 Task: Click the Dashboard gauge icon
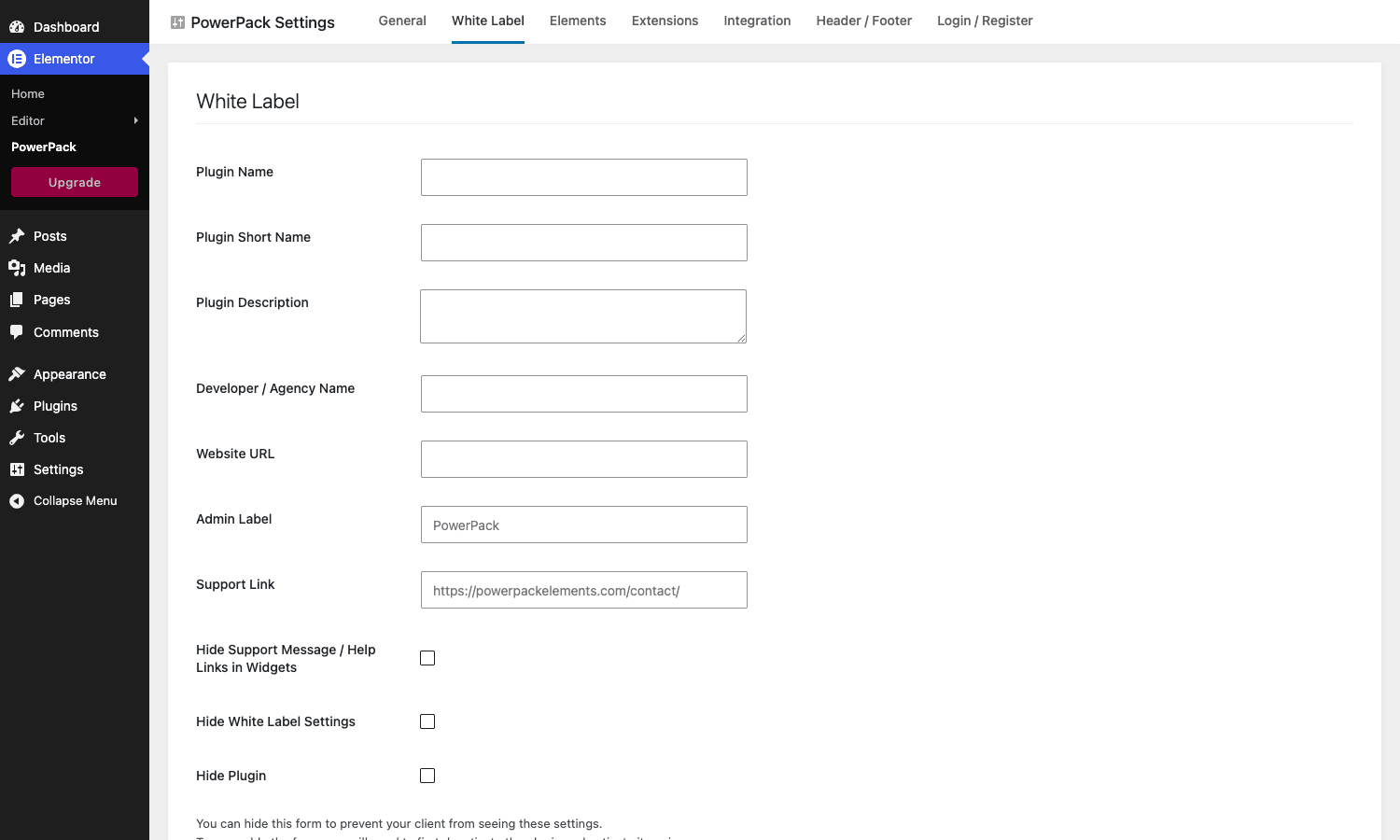pyautogui.click(x=17, y=27)
